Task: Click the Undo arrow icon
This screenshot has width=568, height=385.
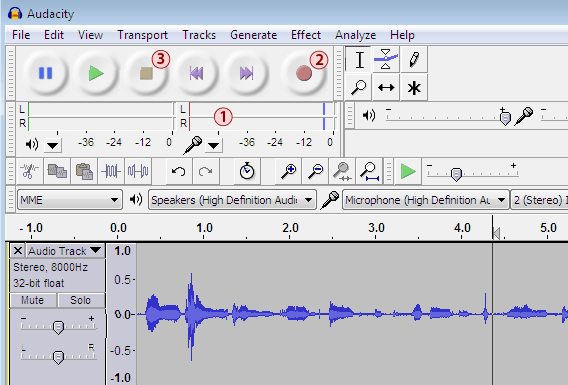Action: click(179, 171)
